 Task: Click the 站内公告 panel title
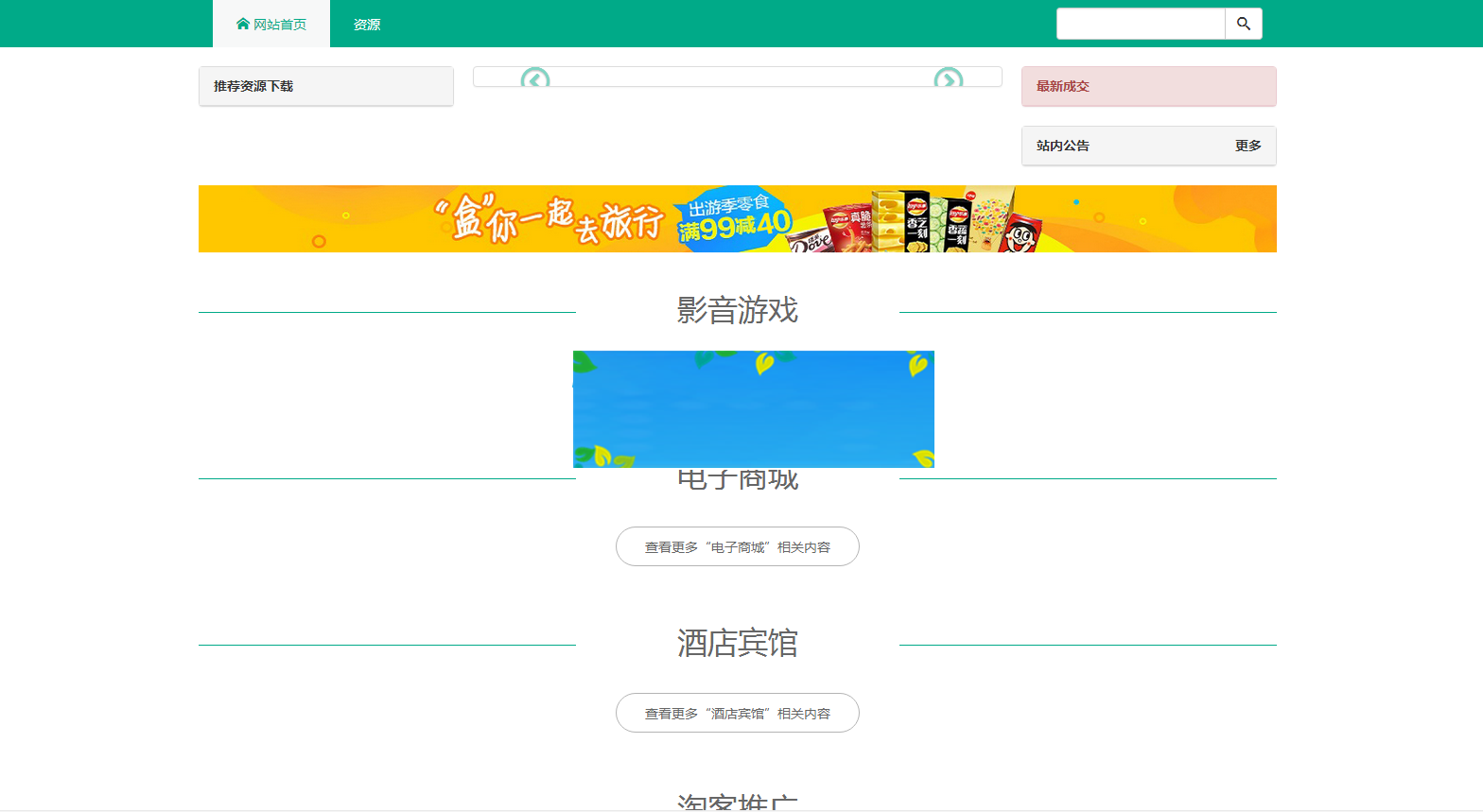coord(1063,146)
